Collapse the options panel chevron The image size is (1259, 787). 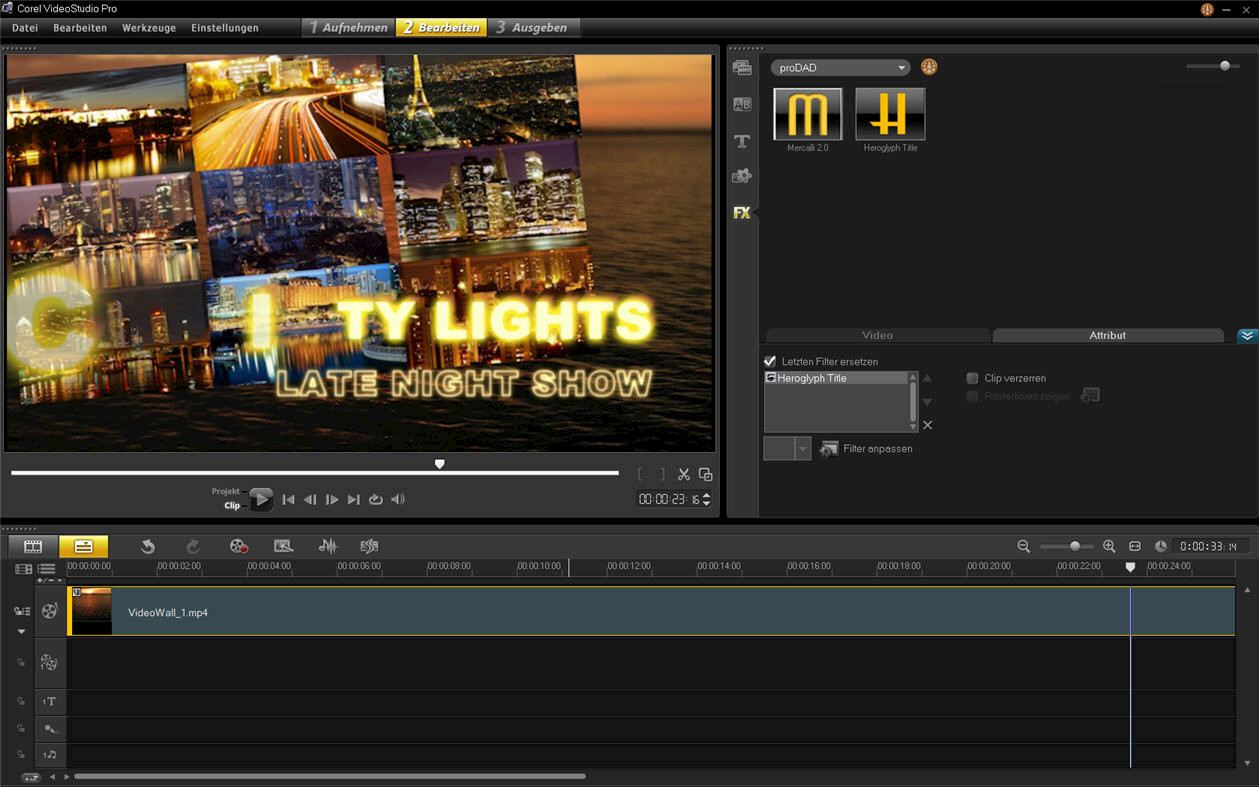1247,336
